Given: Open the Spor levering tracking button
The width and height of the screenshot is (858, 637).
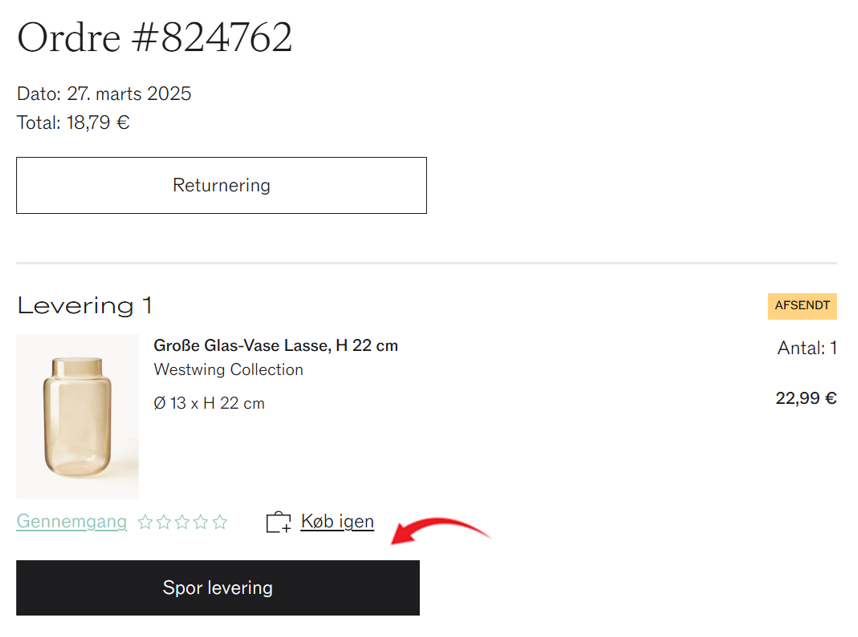Looking at the screenshot, I should 218,588.
